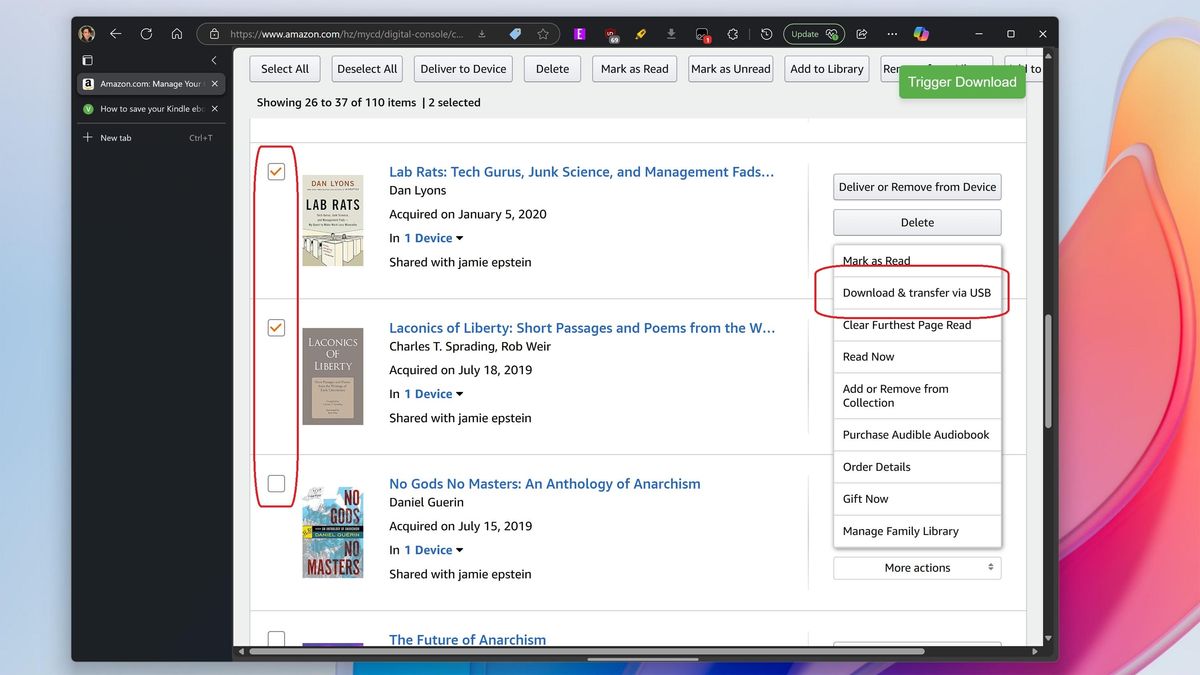Select Read Now from the actions menu
This screenshot has width=1200, height=675.
[x=917, y=357]
